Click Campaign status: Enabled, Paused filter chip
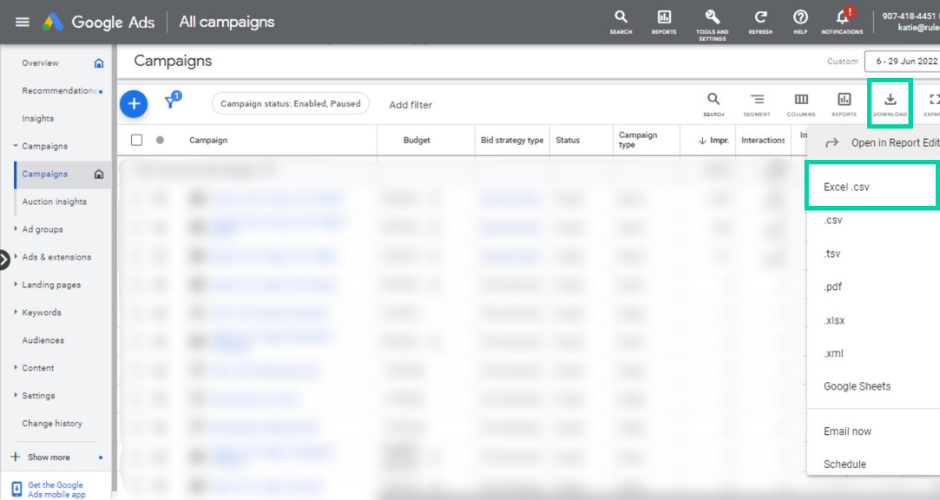This screenshot has height=500, width=940. click(291, 104)
